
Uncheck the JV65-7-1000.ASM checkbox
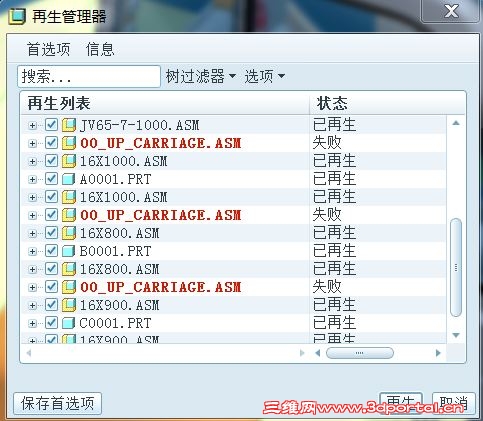(51, 125)
